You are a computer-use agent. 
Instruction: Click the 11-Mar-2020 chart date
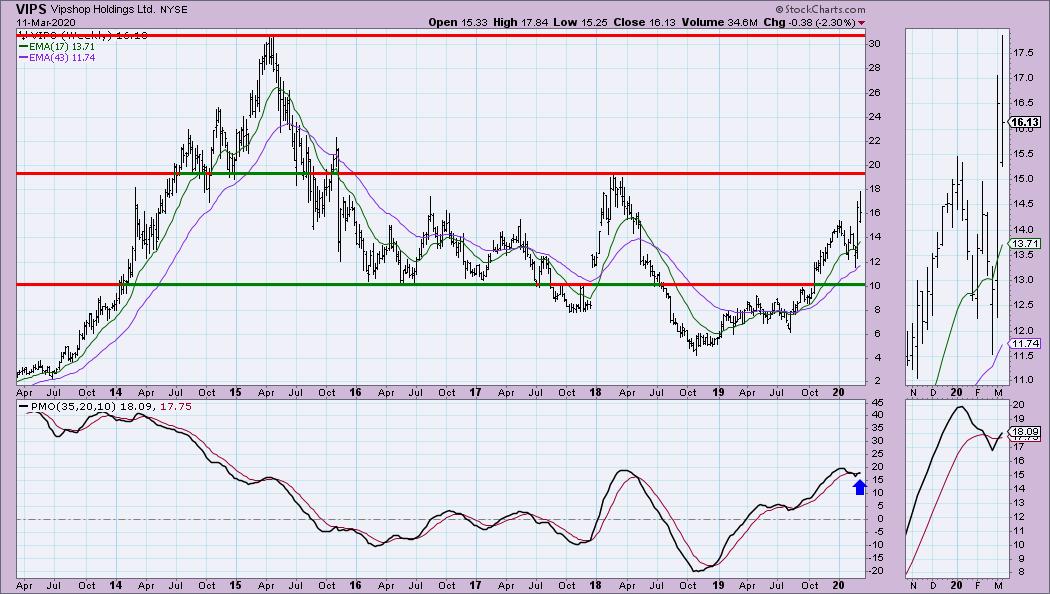47,23
